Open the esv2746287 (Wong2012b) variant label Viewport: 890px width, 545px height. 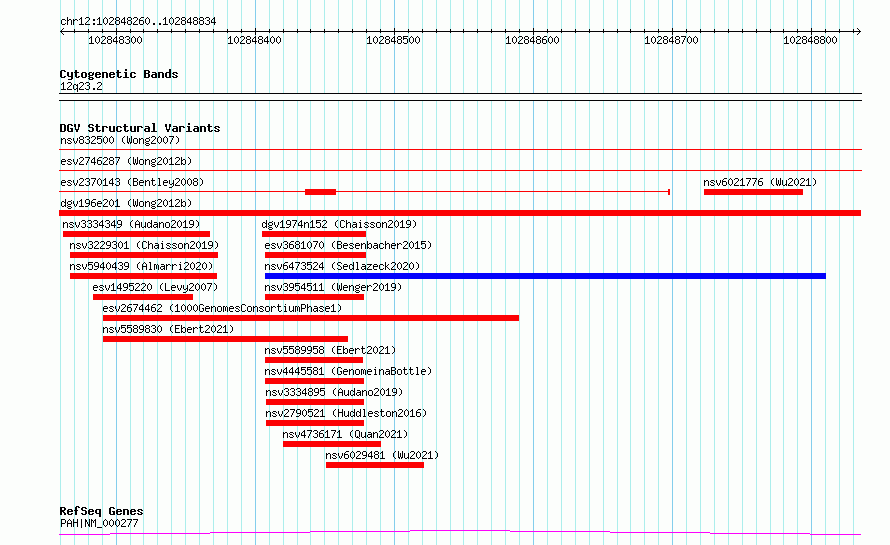pos(126,161)
